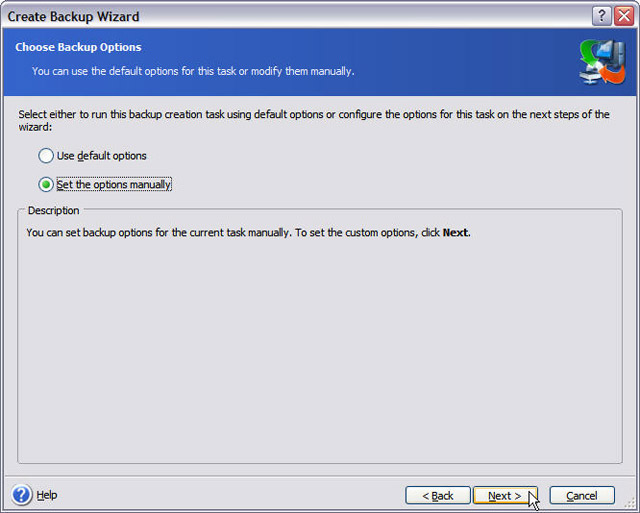Click the backup wizard computer arrows icon

point(602,62)
